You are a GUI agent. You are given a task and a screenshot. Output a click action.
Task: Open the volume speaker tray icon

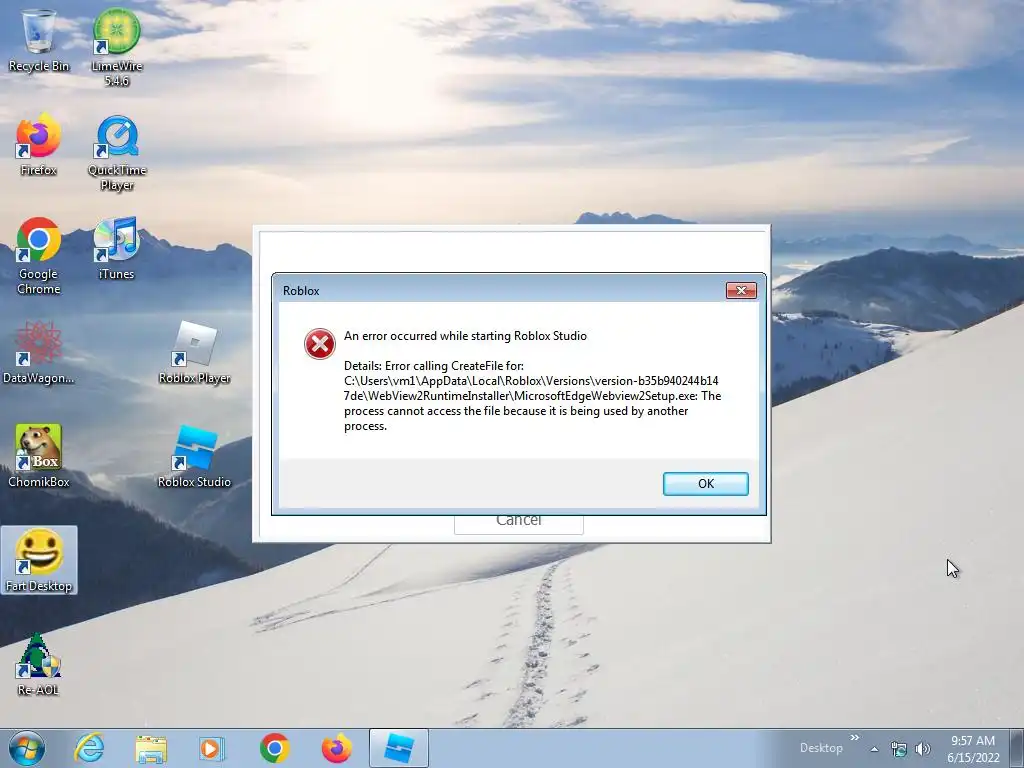coord(922,749)
